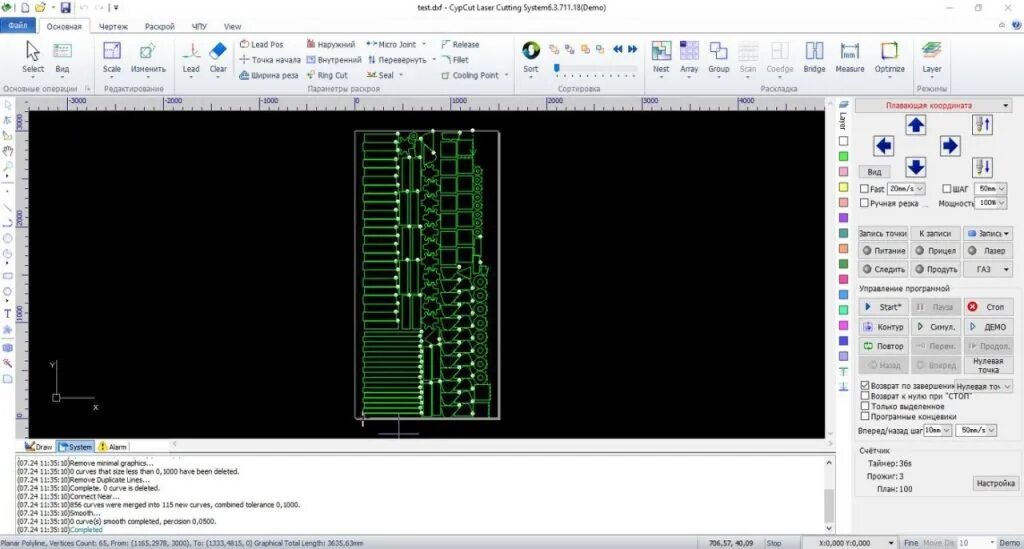1024x549 pixels.
Task: Jog down with the blue down arrow
Action: pyautogui.click(x=916, y=167)
